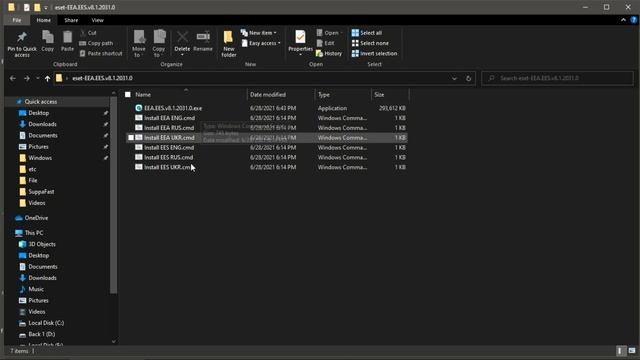The width and height of the screenshot is (640, 360).
Task: Open OneDrive in navigation pane
Action: 36,218
